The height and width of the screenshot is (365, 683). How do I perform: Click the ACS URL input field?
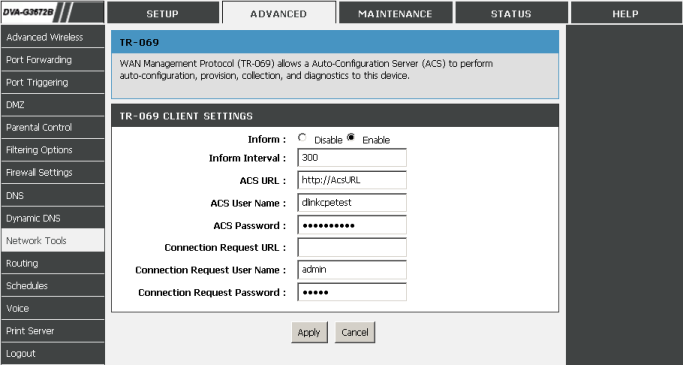pos(352,180)
